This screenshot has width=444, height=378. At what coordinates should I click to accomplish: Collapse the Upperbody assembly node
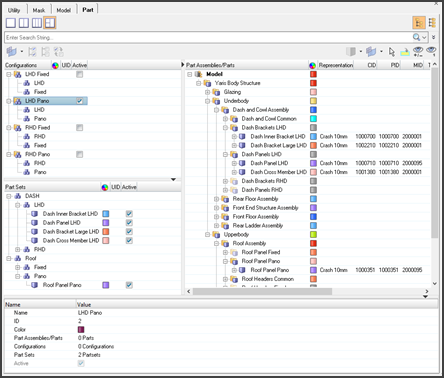point(208,235)
